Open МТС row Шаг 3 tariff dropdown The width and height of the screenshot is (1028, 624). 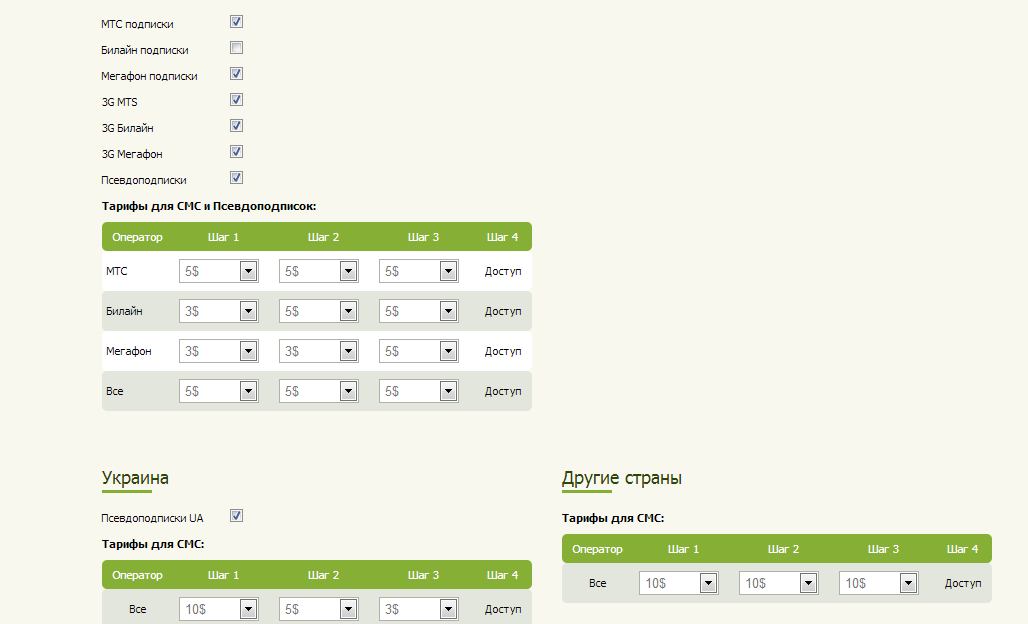[419, 271]
